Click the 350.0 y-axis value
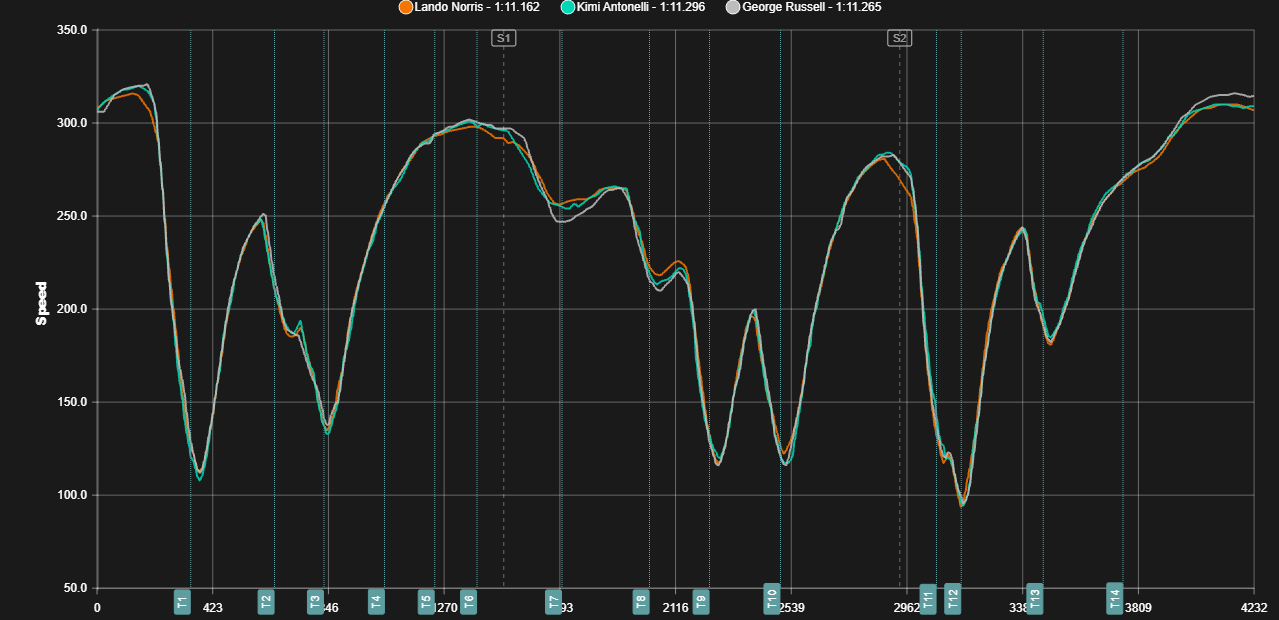Viewport: 1279px width, 620px height. (x=73, y=30)
